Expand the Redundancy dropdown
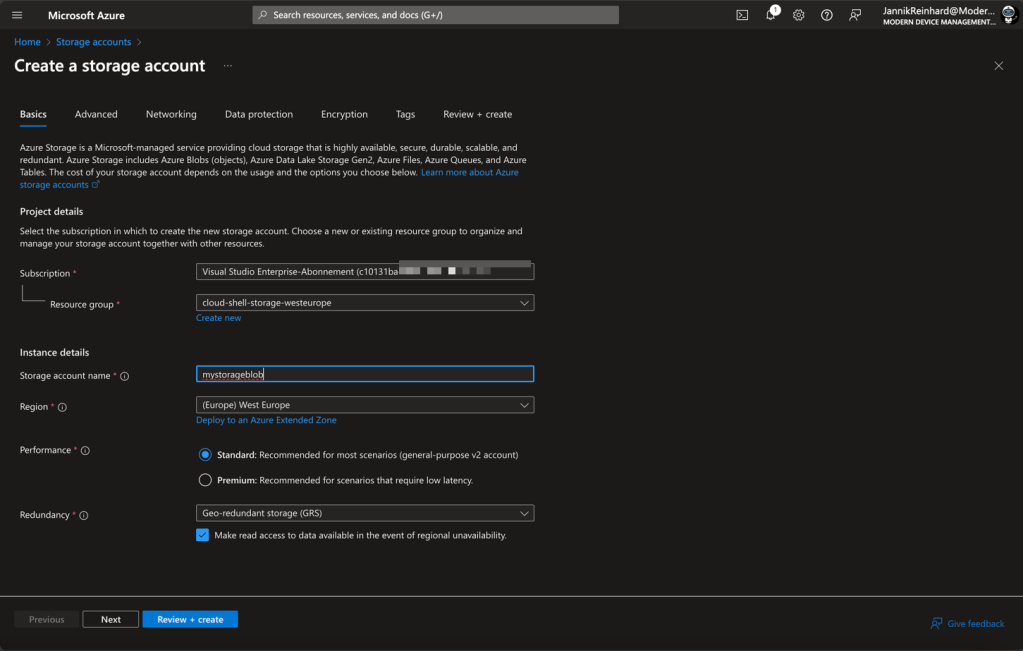1023x651 pixels. 365,513
